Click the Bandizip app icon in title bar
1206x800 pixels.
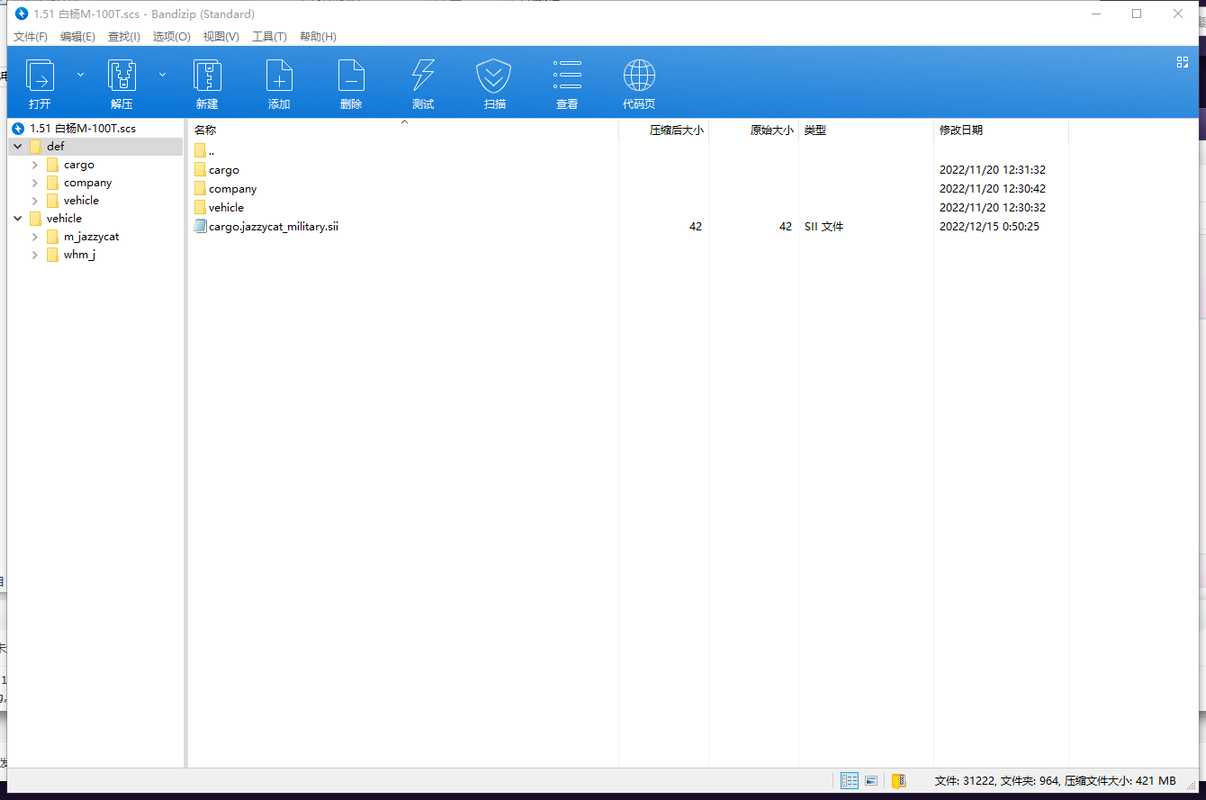(21, 14)
